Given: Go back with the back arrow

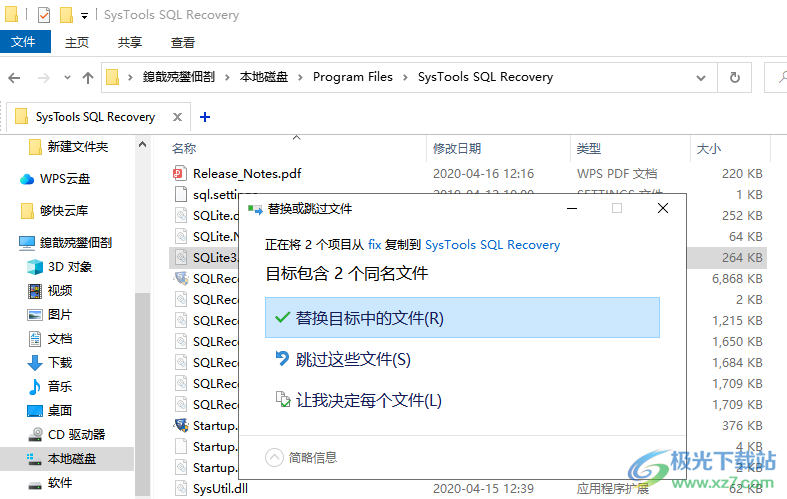Looking at the screenshot, I should tap(15, 77).
